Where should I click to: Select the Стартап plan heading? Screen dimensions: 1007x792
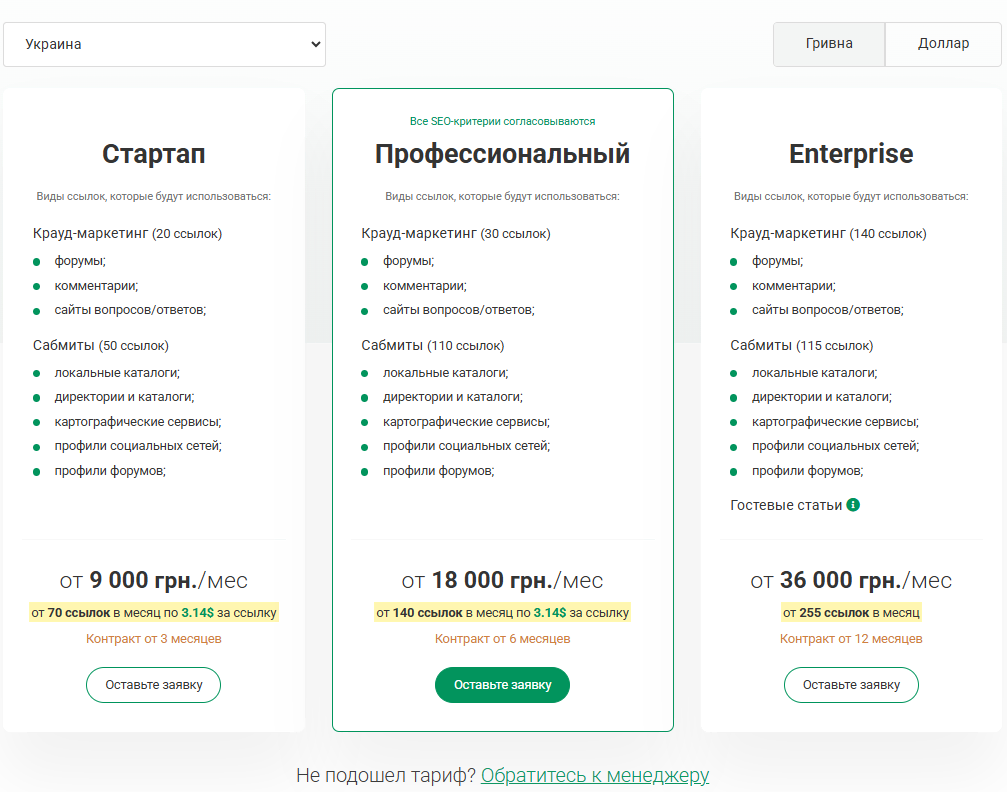click(154, 154)
